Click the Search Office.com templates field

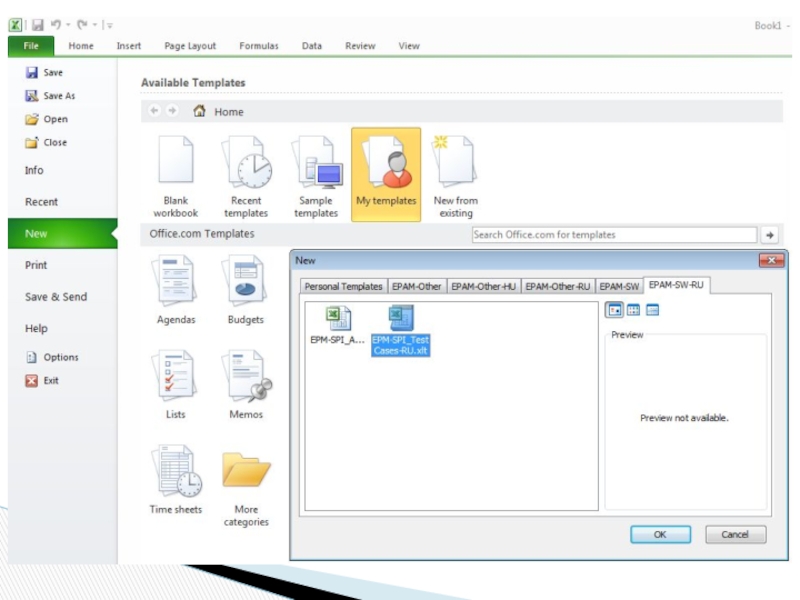[x=613, y=235]
